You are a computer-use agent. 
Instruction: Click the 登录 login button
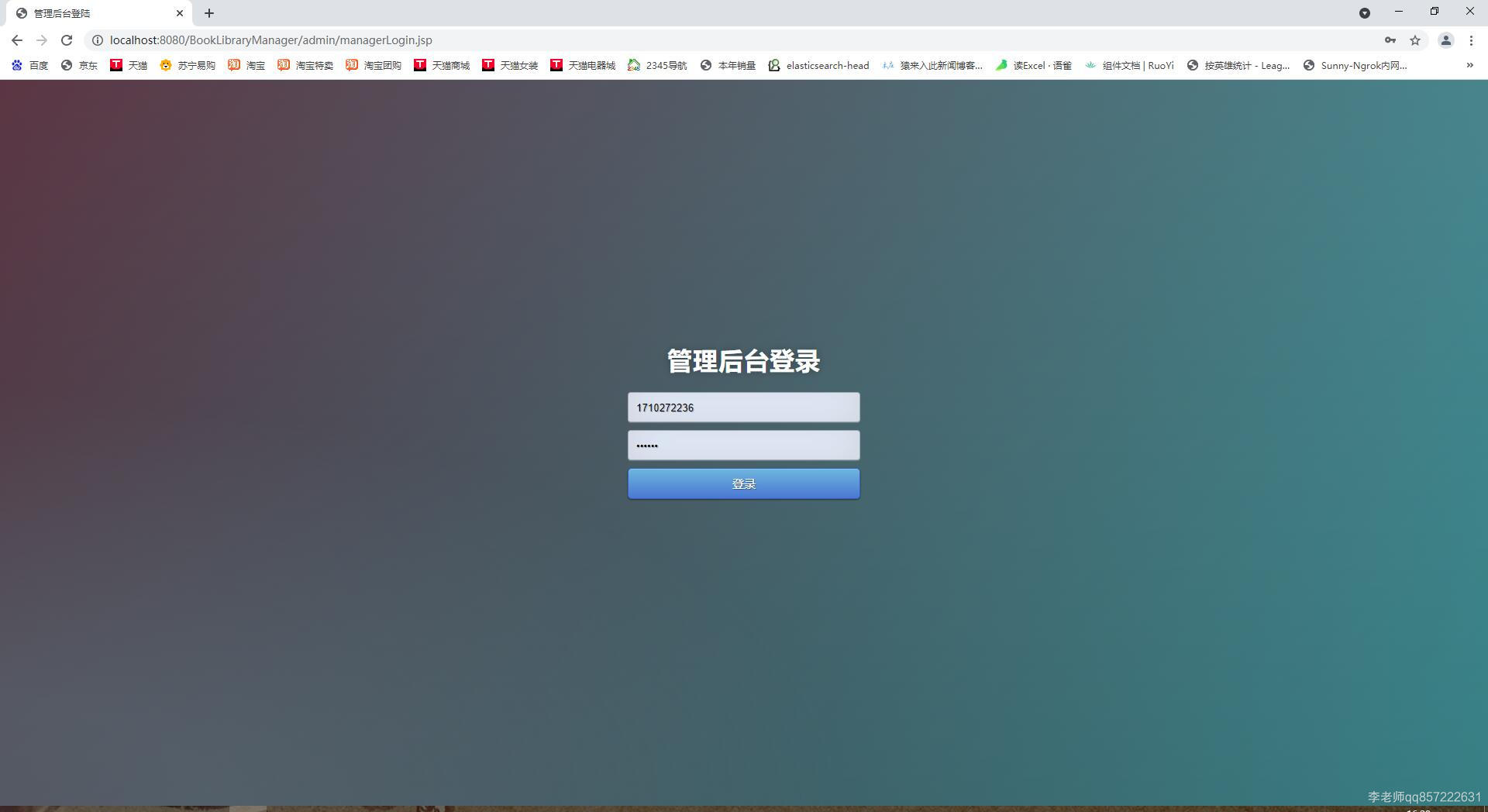(743, 483)
